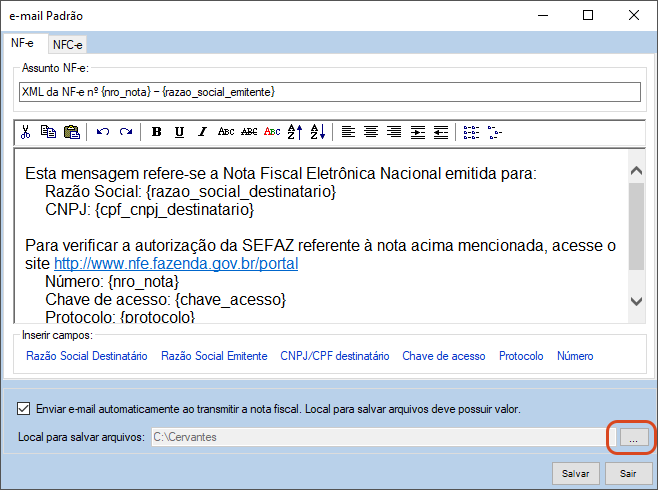Image resolution: width=658 pixels, height=490 pixels.
Task: Click the Sair button
Action: click(x=628, y=473)
